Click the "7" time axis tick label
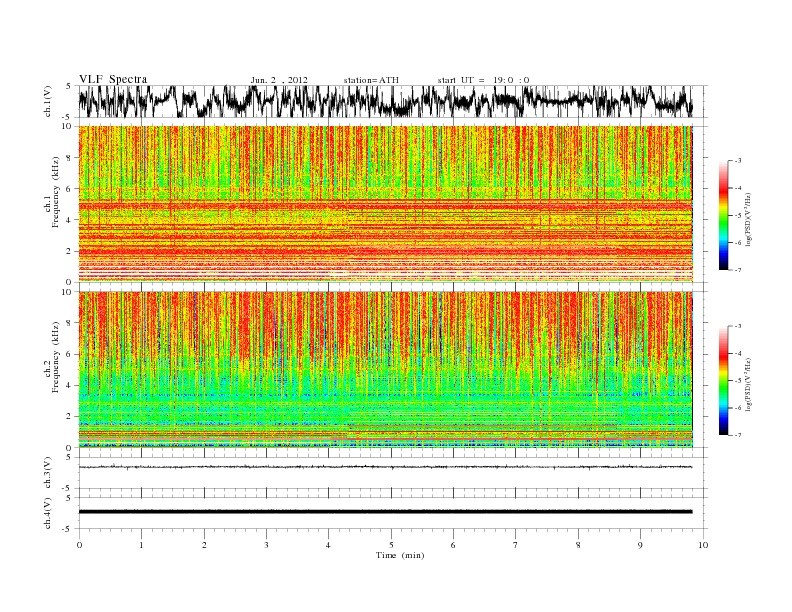The width and height of the screenshot is (792, 612). click(x=515, y=545)
